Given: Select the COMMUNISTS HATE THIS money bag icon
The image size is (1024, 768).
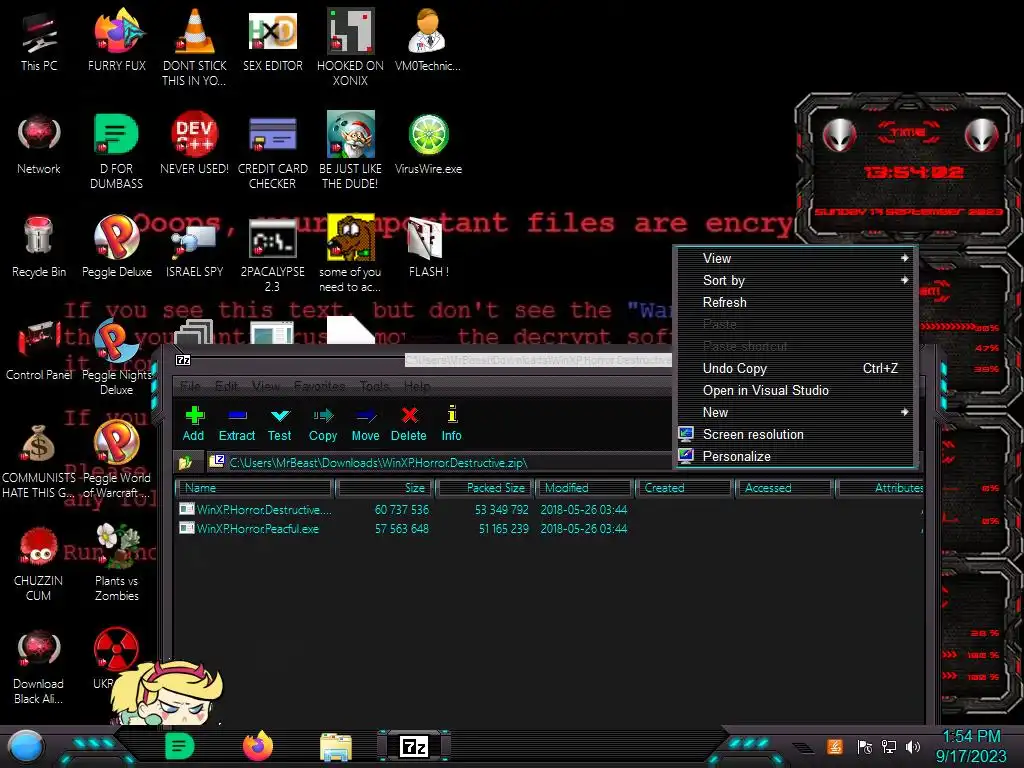Looking at the screenshot, I should click(39, 461).
